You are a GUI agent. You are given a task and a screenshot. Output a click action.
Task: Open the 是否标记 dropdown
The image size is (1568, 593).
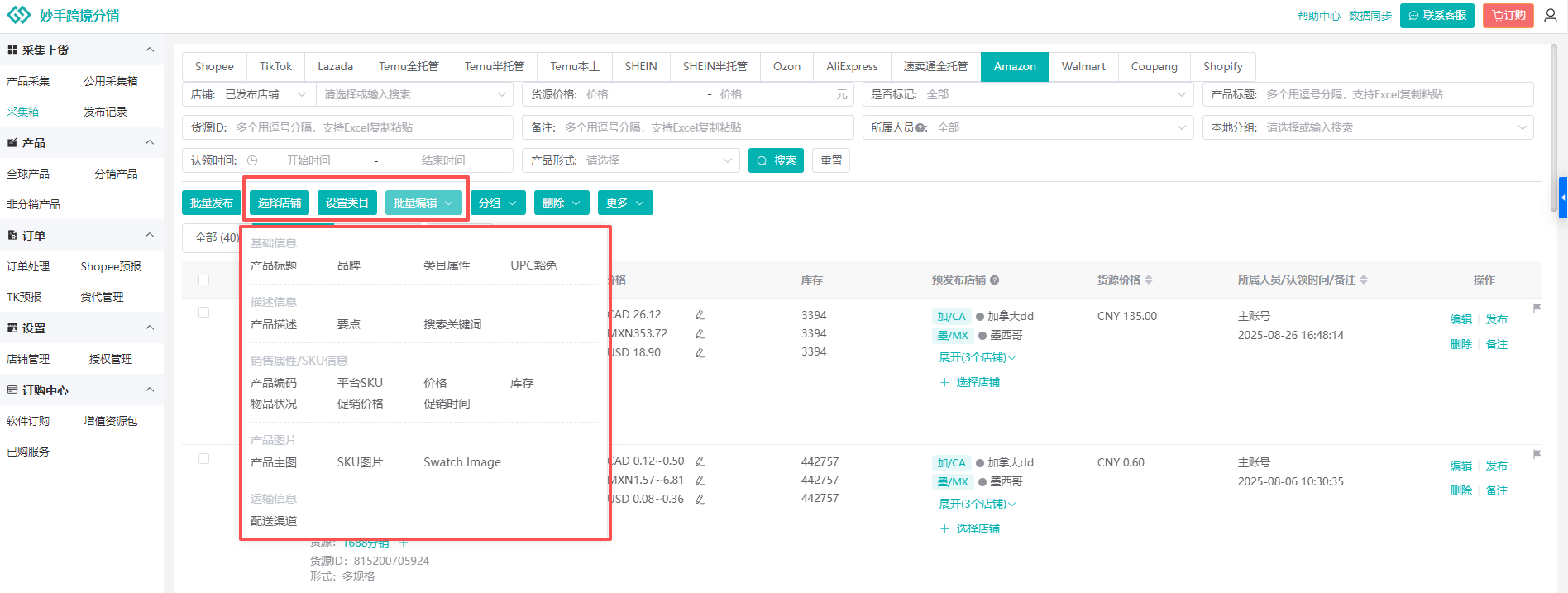[x=1027, y=94]
